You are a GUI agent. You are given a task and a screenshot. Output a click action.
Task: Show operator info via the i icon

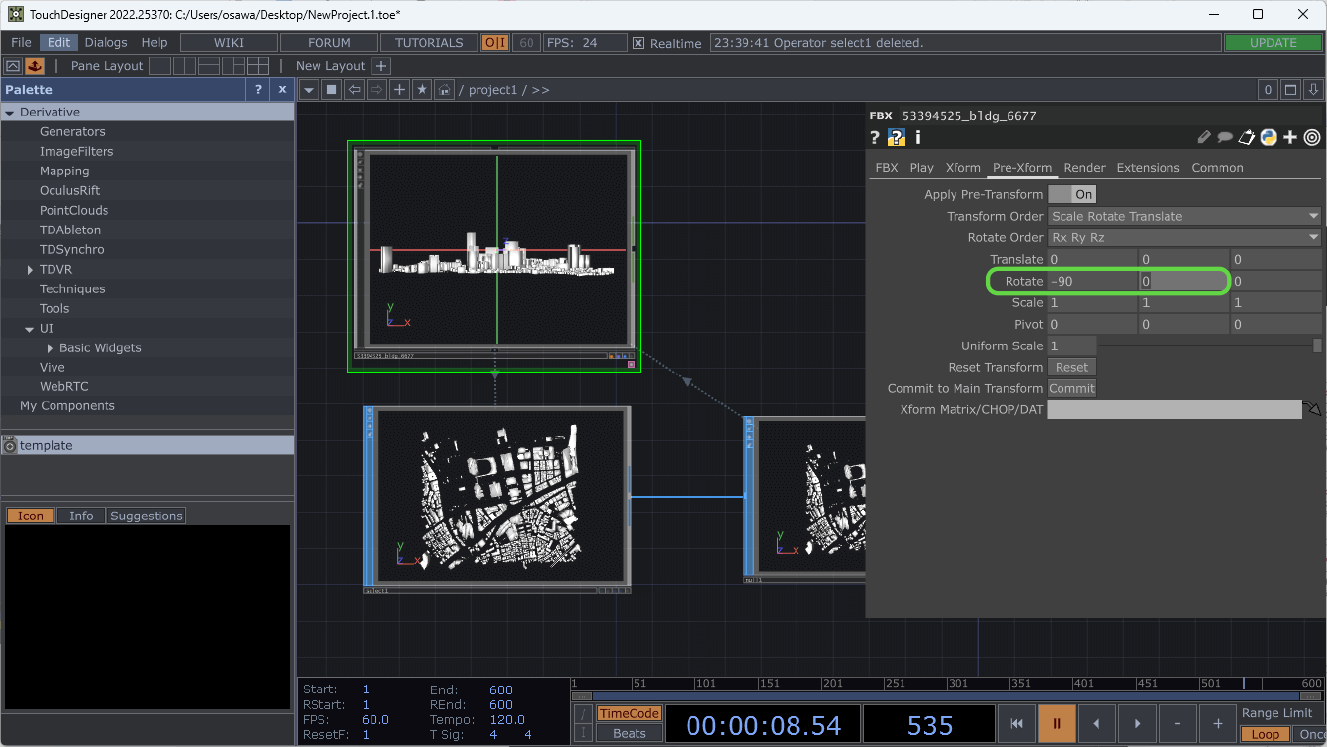click(918, 138)
